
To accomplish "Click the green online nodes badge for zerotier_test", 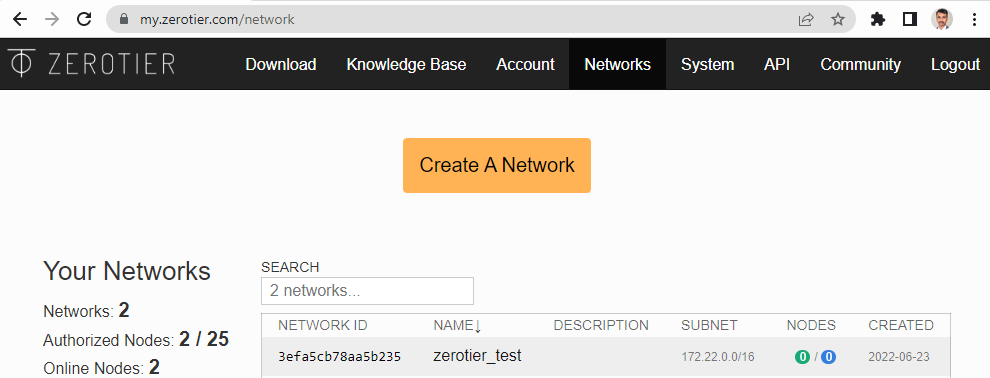I will click(802, 357).
